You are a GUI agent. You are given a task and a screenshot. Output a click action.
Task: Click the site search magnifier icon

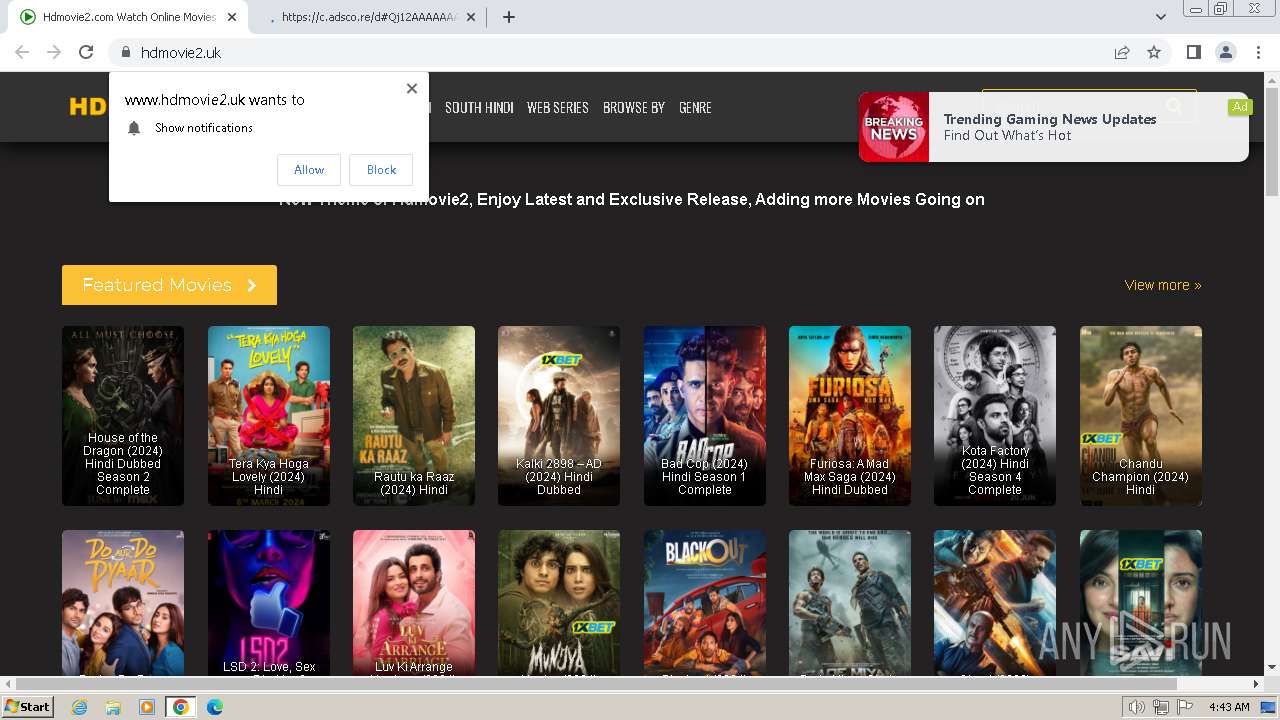click(1175, 106)
